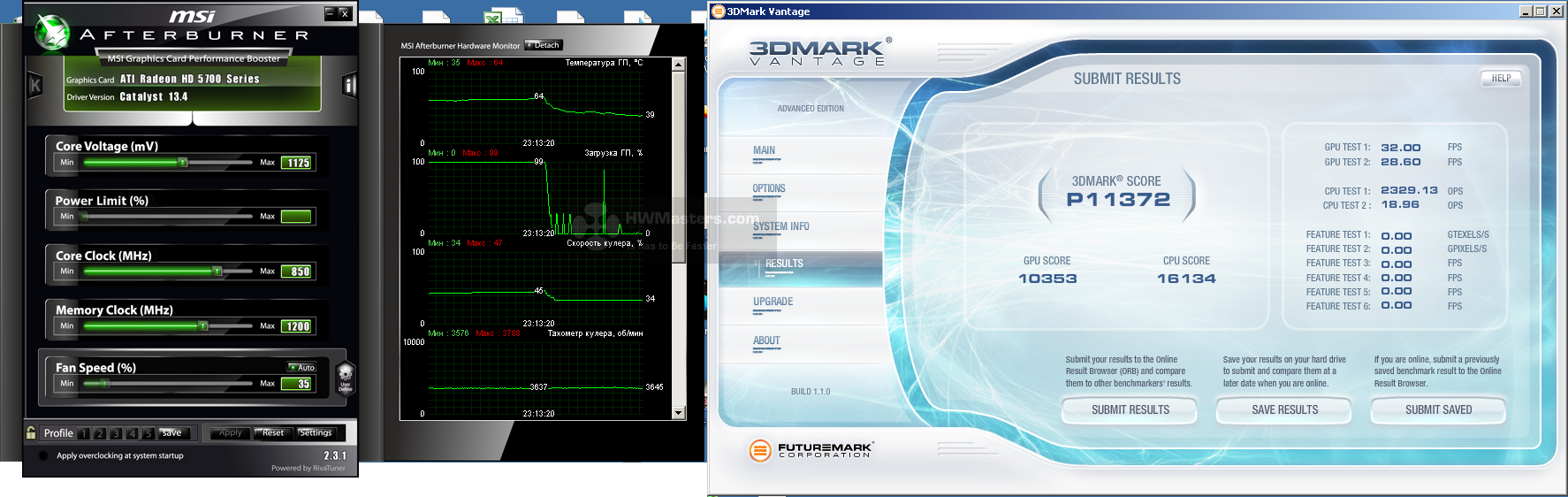Viewport: 1568px width, 497px height.
Task: Click SUBMIT RESULTS button
Action: (1130, 410)
